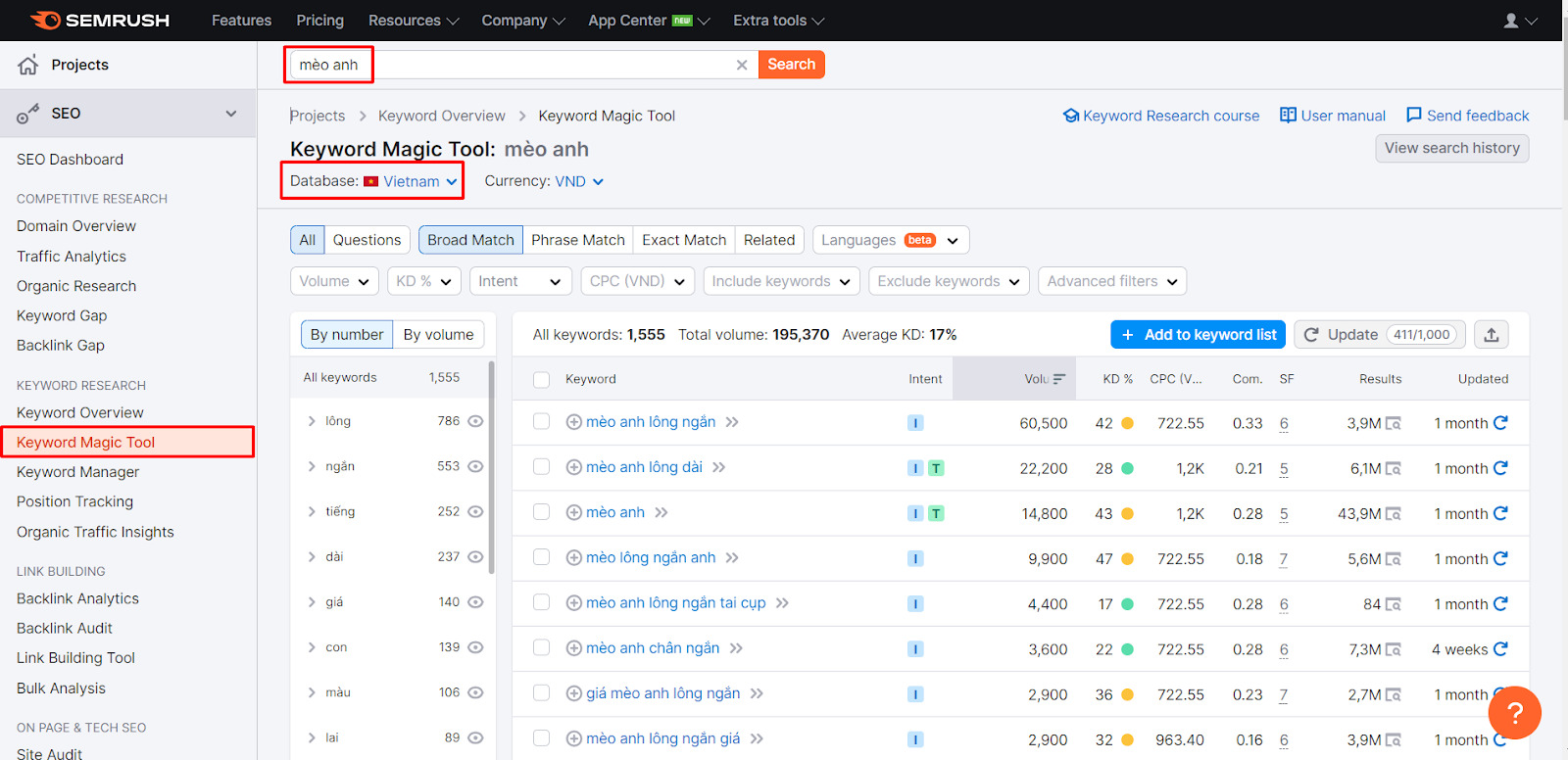
Task: Switch grouping to By volume
Action: [438, 335]
